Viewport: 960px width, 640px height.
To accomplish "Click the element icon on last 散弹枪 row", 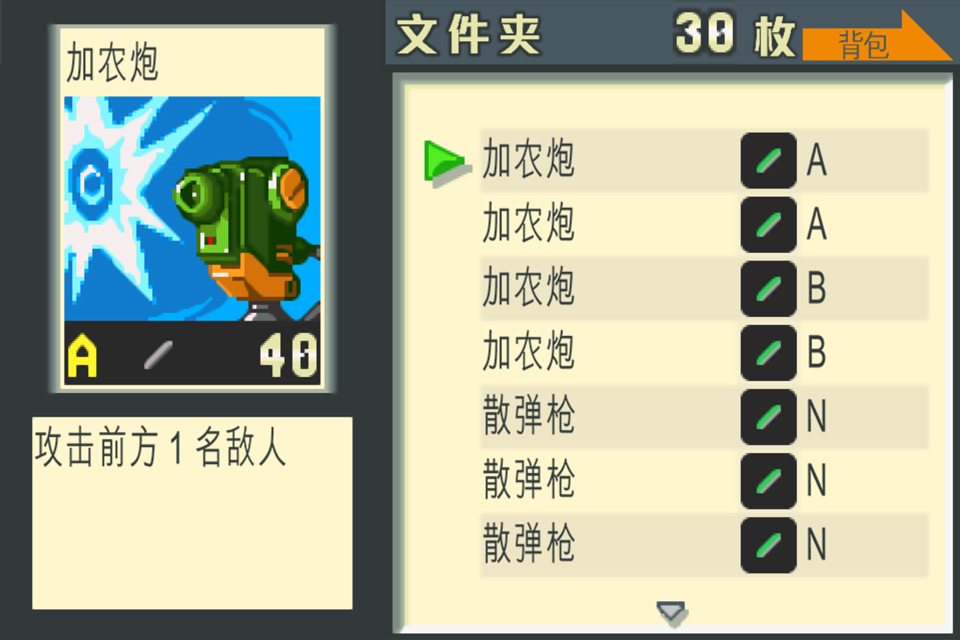I will pyautogui.click(x=768, y=545).
